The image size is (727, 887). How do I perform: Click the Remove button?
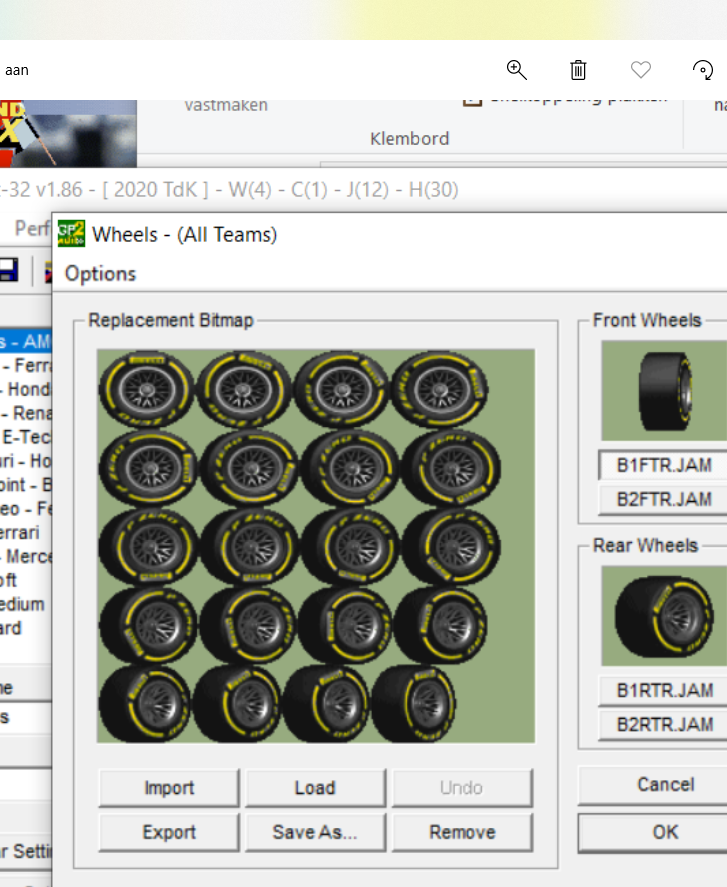click(462, 832)
